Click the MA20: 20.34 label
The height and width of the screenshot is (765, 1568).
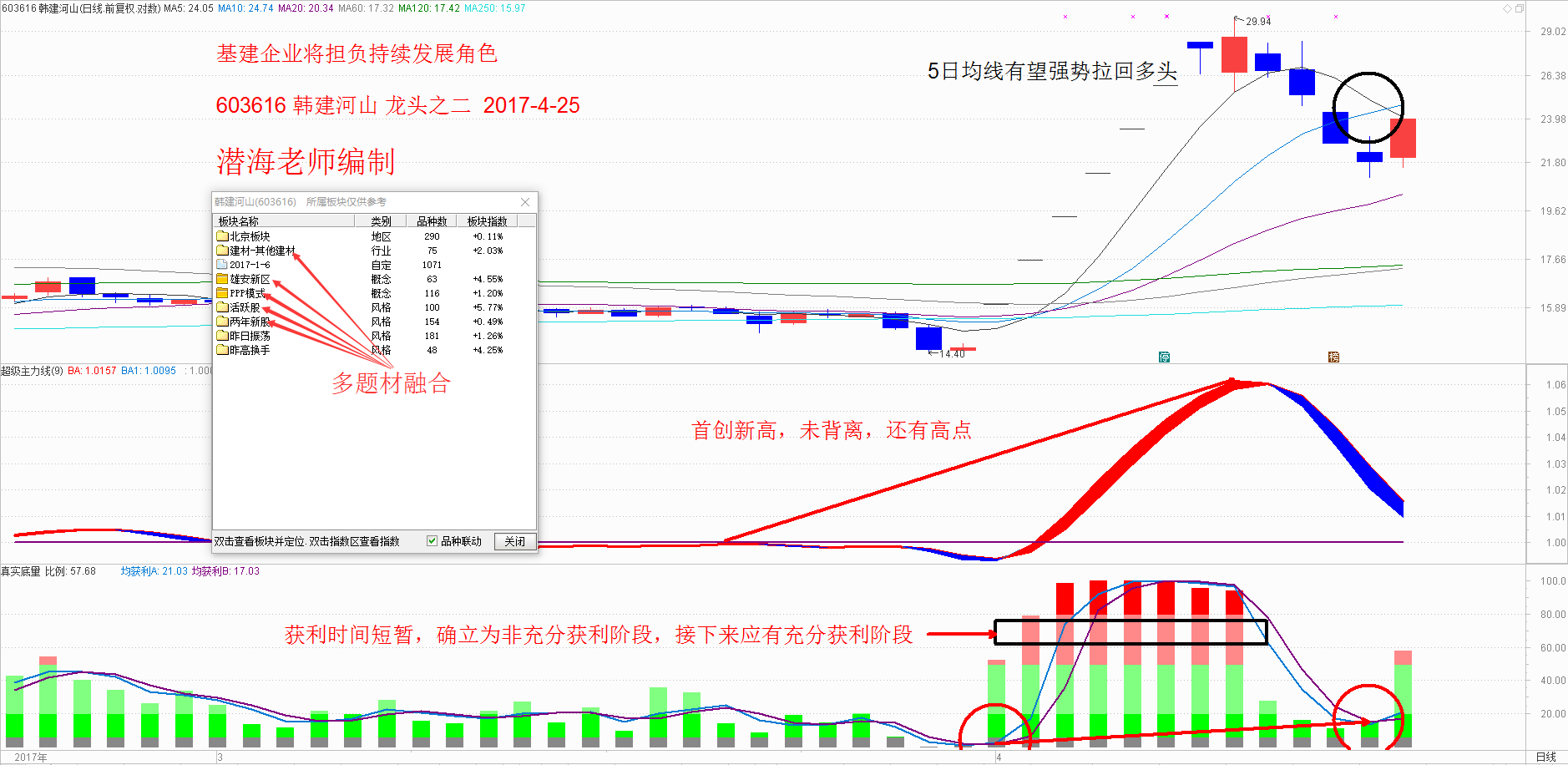click(306, 8)
